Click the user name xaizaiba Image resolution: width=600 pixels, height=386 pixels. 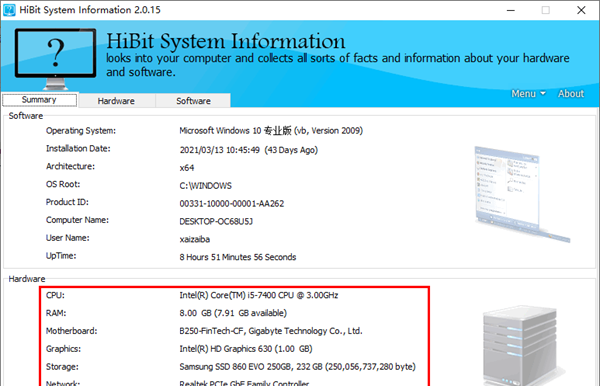194,239
